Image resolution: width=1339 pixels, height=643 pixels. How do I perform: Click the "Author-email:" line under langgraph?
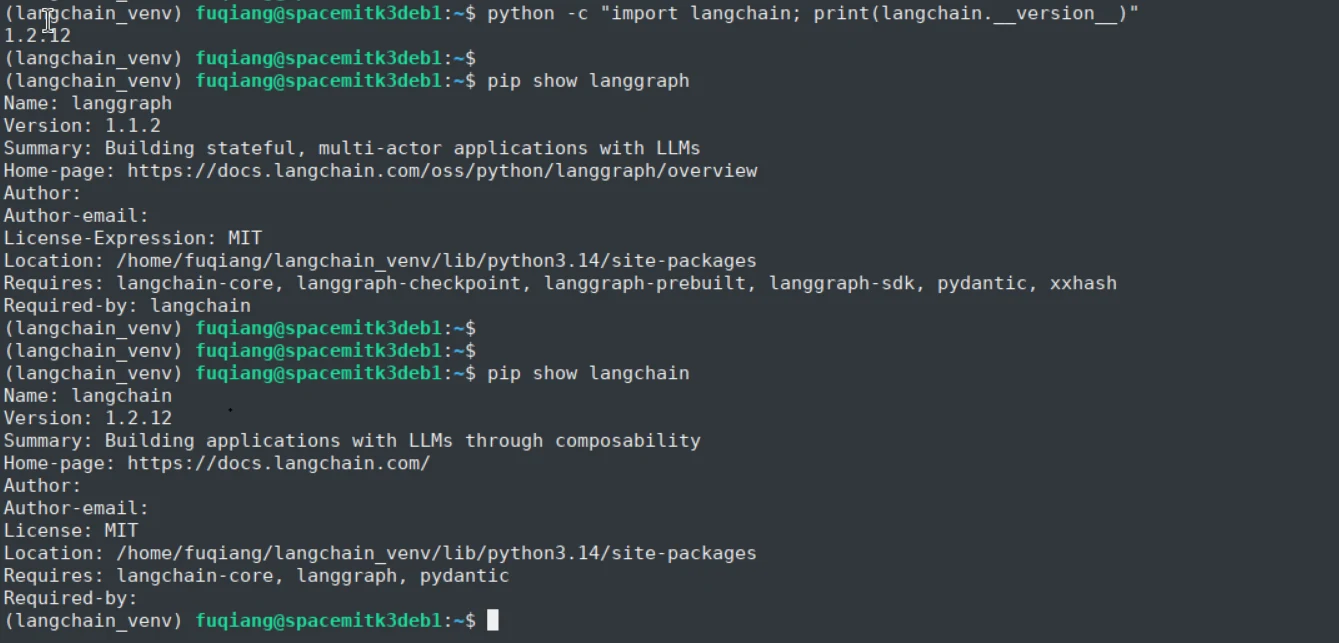[x=77, y=216]
